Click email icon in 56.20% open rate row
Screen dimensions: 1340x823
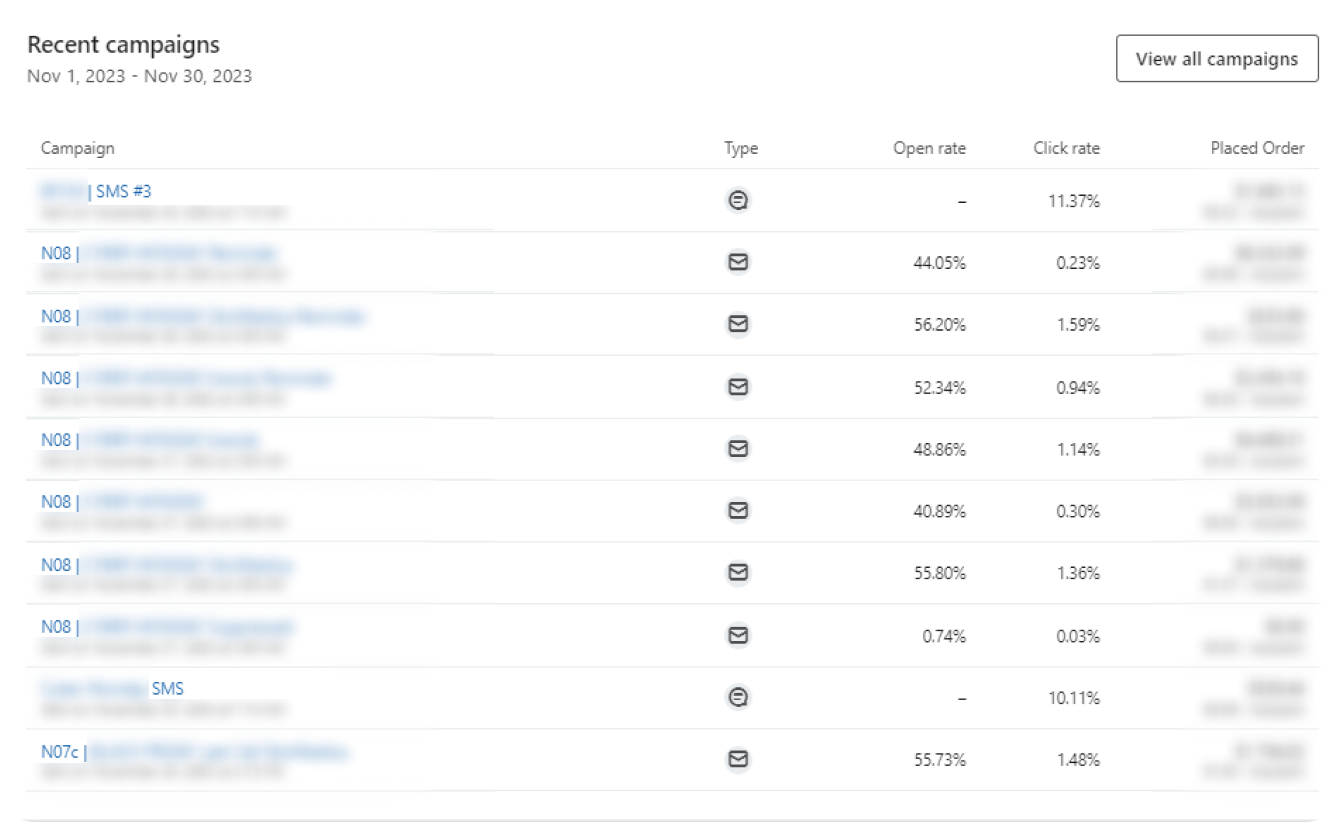click(738, 324)
